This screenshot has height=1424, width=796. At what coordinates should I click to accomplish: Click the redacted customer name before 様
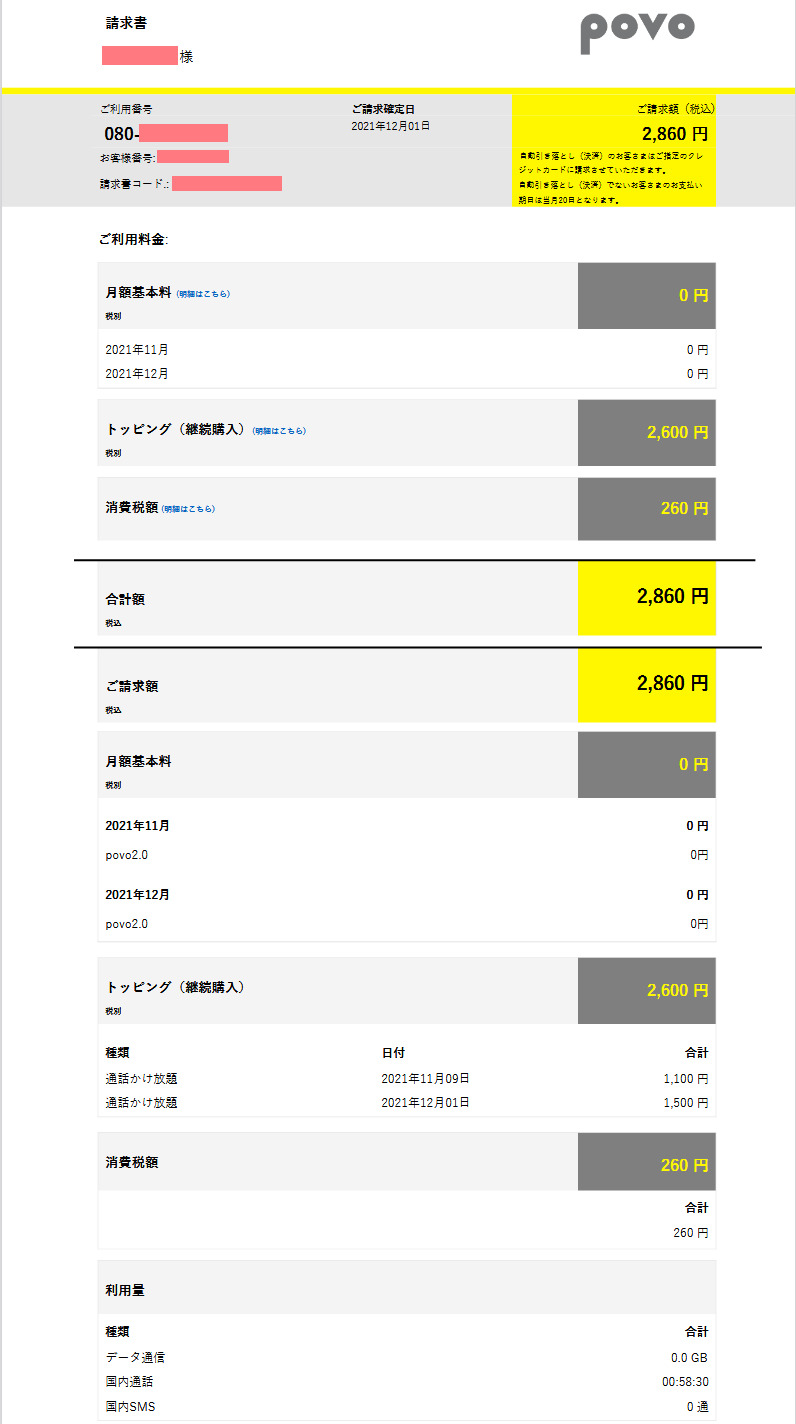(140, 56)
